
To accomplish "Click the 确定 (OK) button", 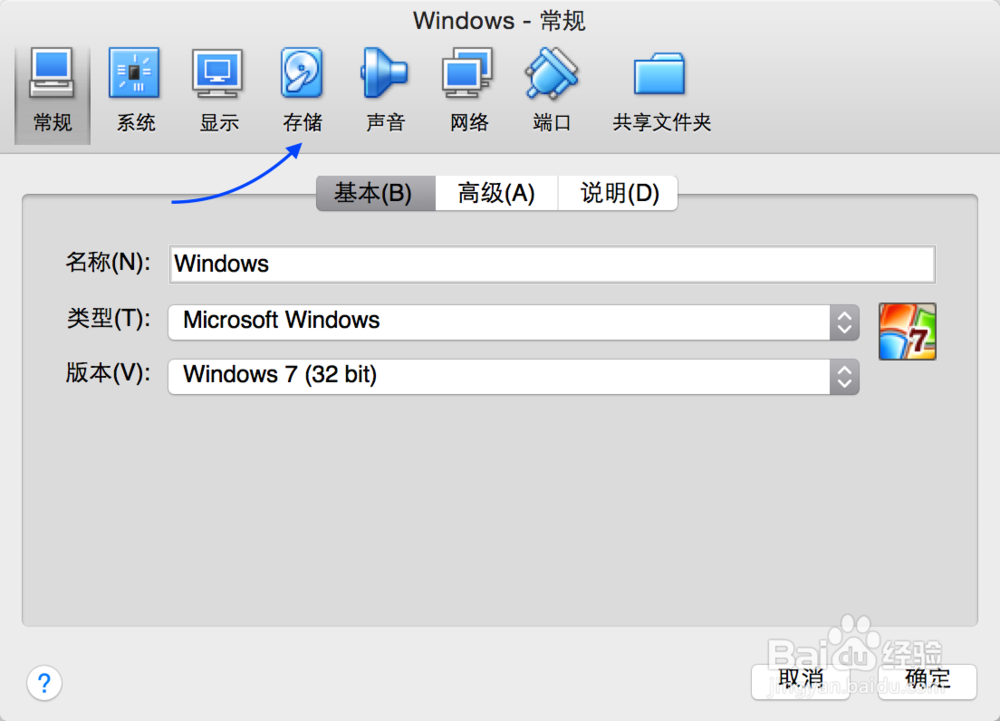I will click(926, 679).
